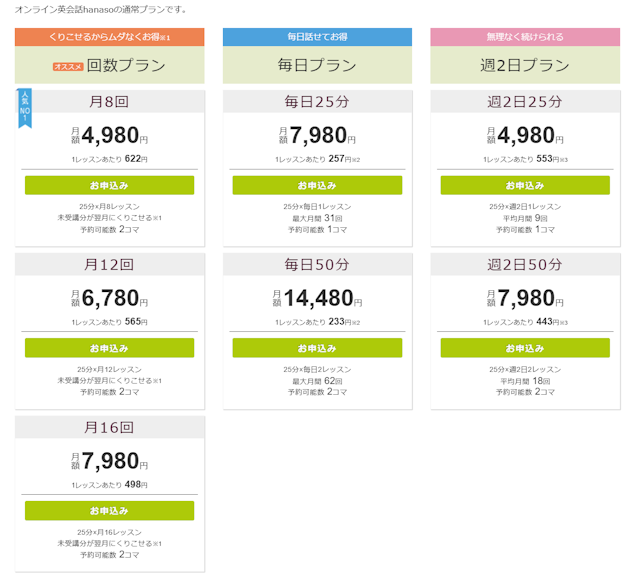The height and width of the screenshot is (583, 640).
Task: Apply for the 週2日25分 plan
Action: (x=525, y=185)
